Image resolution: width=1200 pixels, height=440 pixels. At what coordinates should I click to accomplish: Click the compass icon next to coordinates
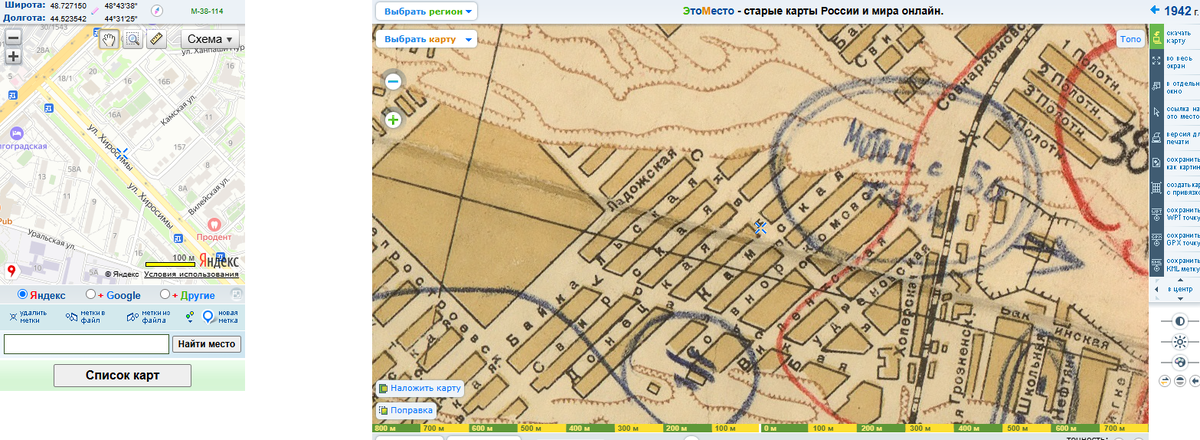pos(155,11)
